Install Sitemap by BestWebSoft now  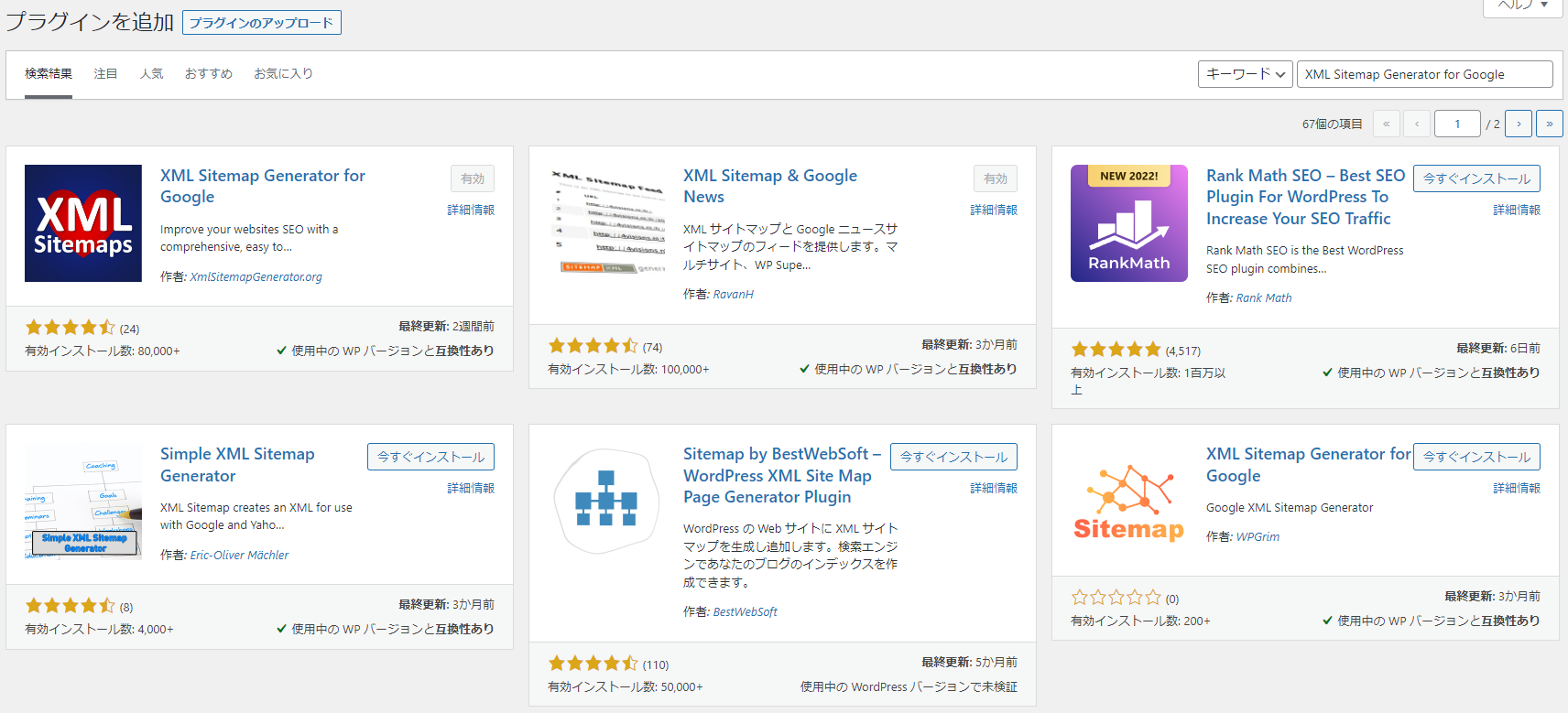[x=953, y=457]
